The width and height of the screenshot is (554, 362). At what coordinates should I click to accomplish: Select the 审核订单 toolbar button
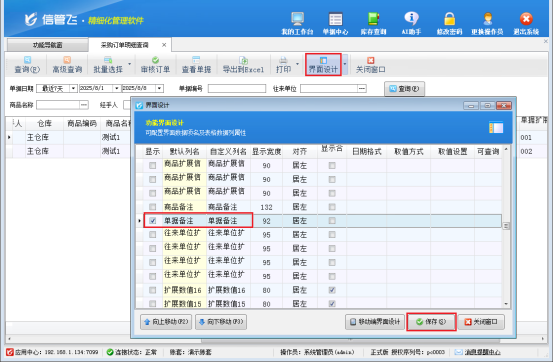point(155,65)
